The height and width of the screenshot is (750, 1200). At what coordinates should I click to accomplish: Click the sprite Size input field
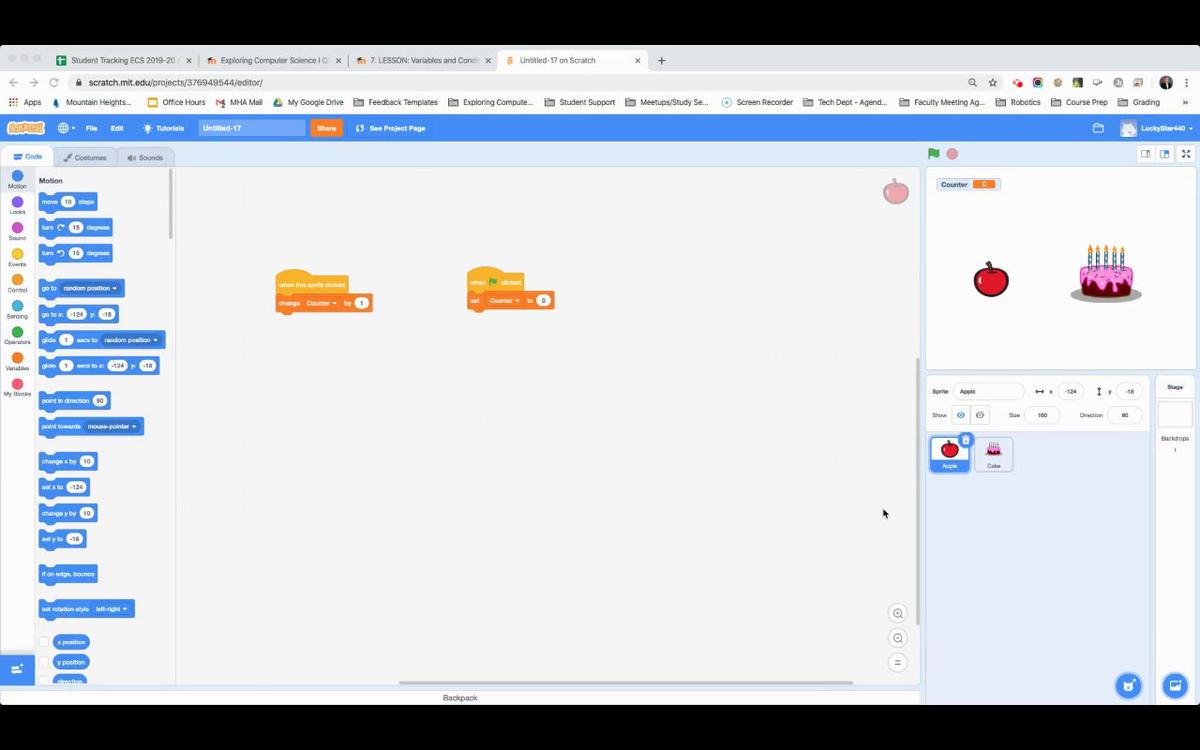tap(1042, 415)
